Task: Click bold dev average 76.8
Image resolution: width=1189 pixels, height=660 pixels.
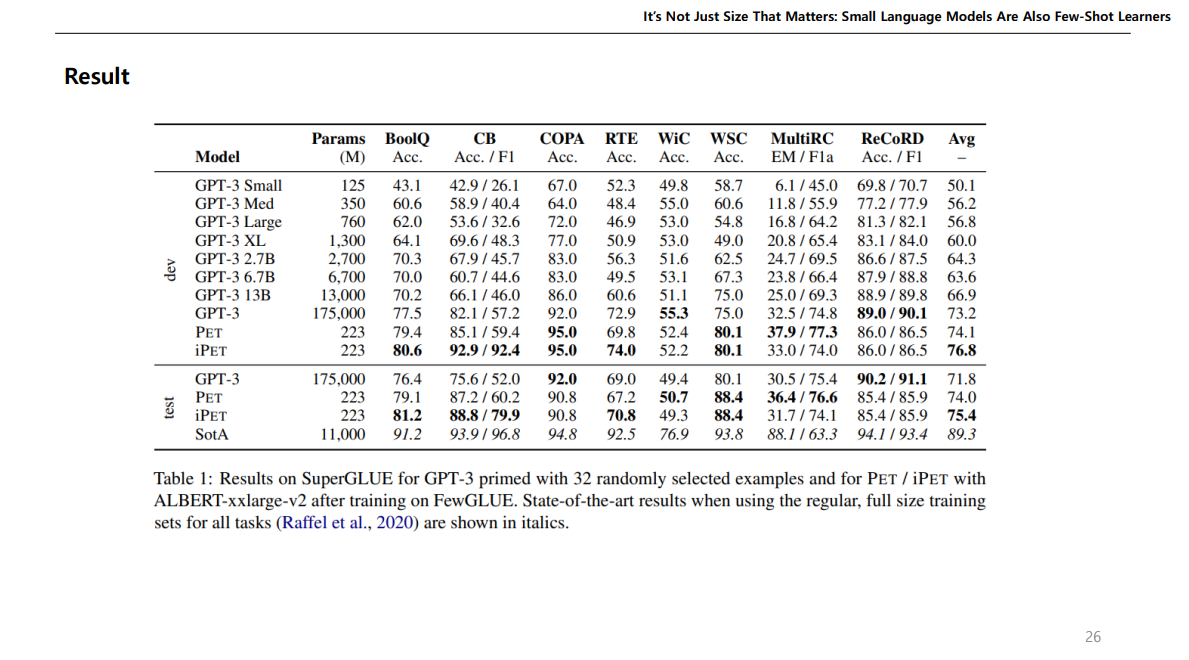Action: pyautogui.click(x=962, y=350)
